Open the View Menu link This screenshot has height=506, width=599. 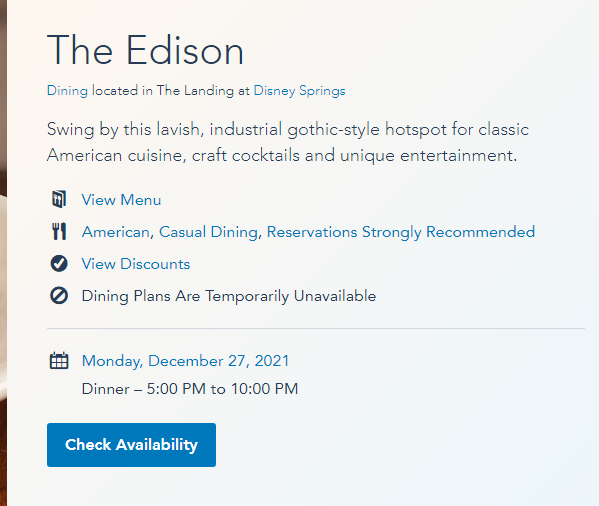click(x=121, y=200)
